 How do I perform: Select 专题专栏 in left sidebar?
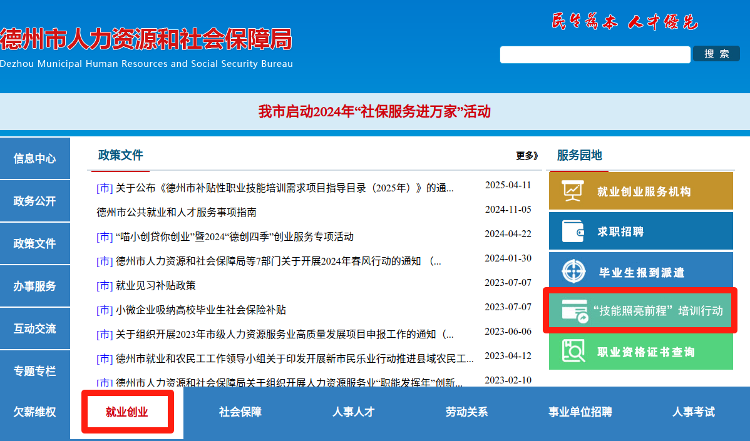pyautogui.click(x=34, y=371)
